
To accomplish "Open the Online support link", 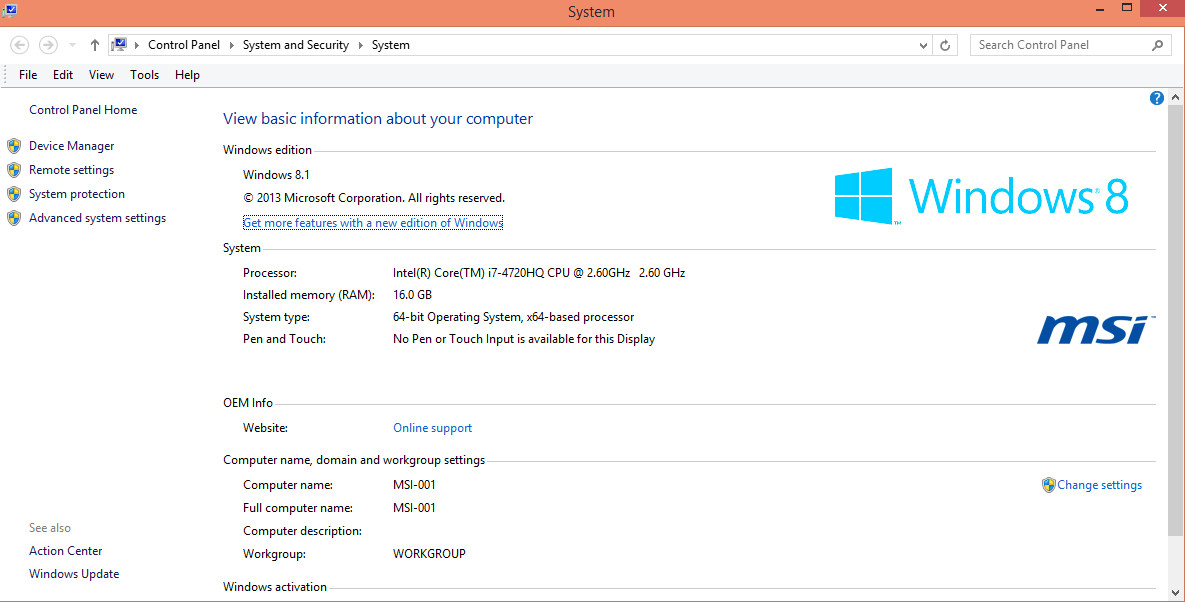I will coord(432,428).
